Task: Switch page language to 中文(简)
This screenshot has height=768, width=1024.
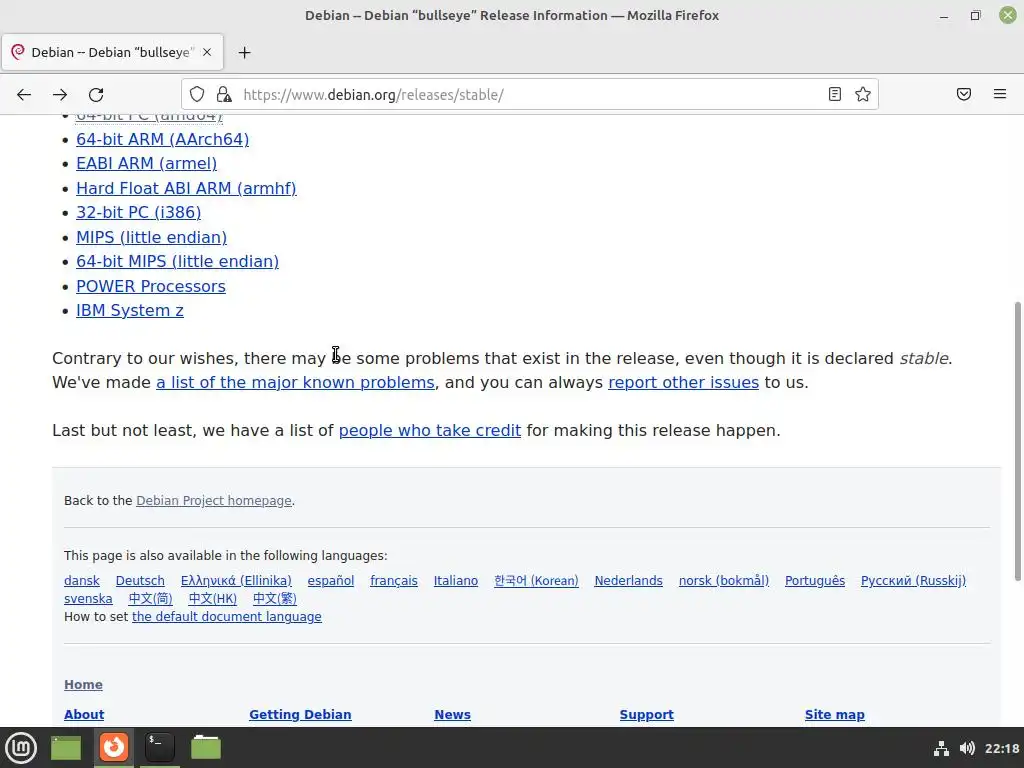Action: pos(150,599)
